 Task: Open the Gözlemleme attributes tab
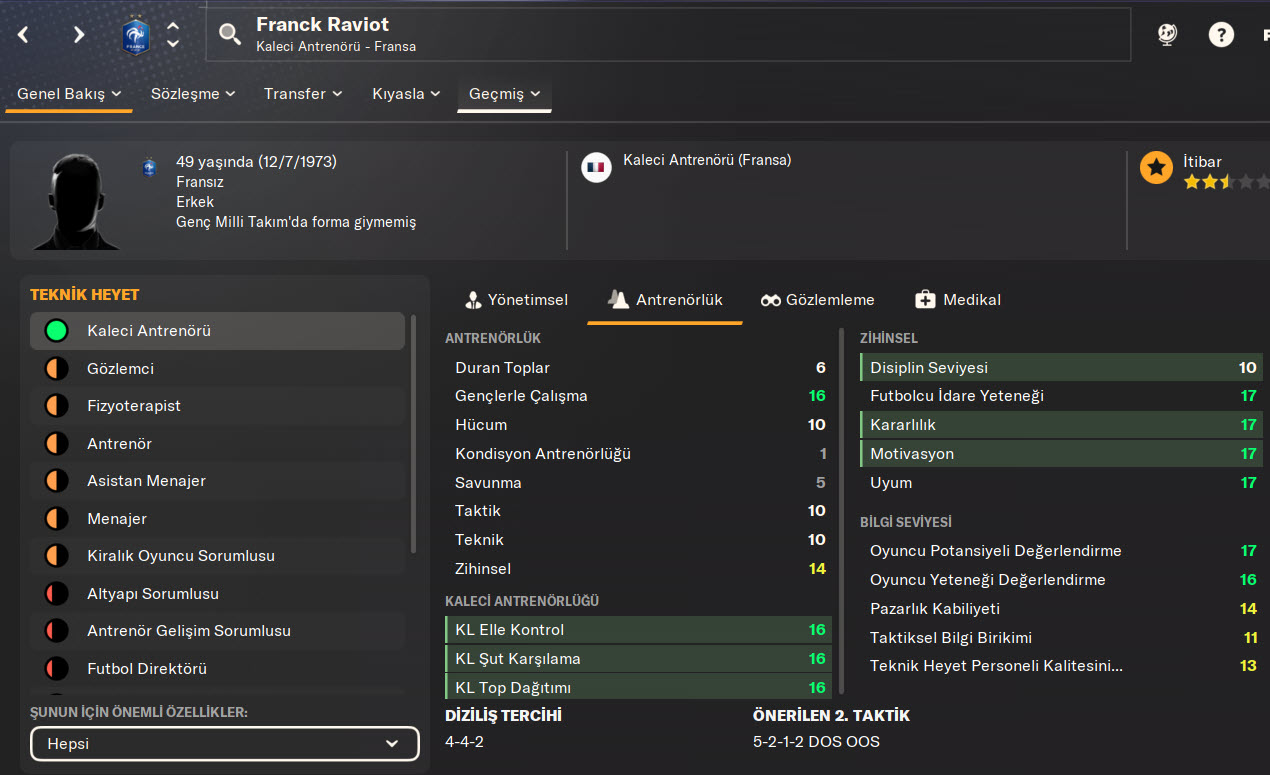(x=818, y=300)
